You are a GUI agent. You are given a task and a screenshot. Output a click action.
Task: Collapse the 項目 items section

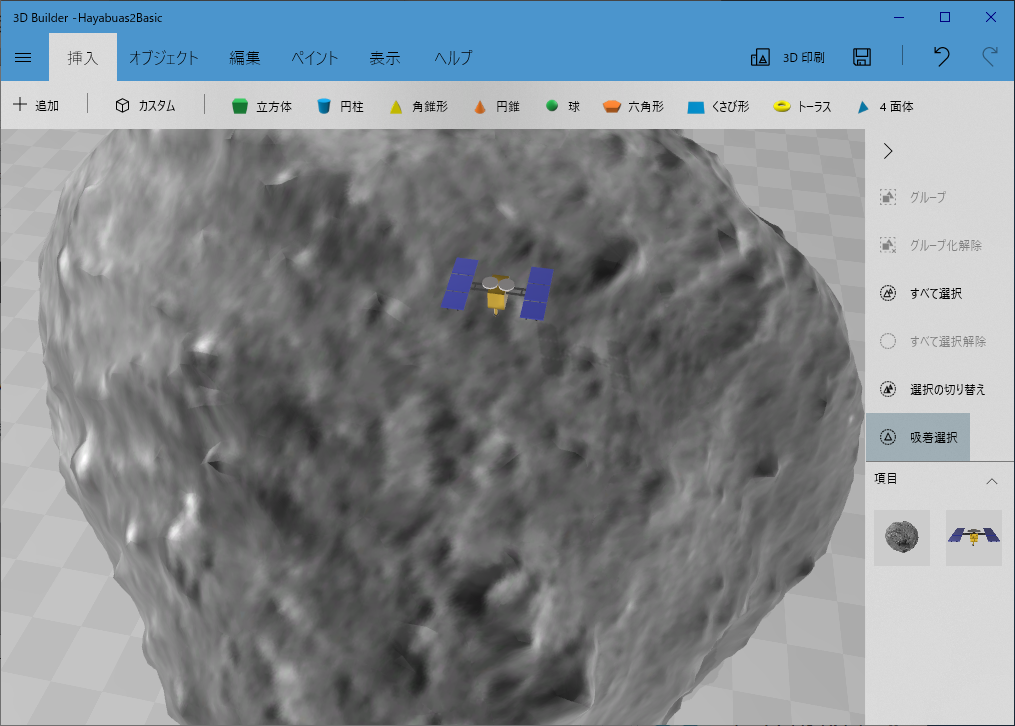click(x=991, y=481)
